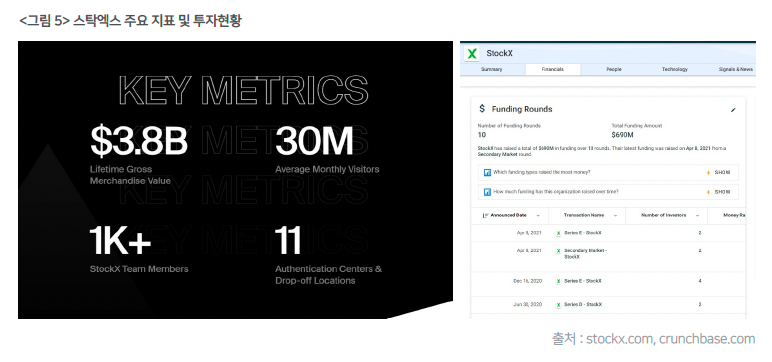Screen dimensions: 772x362
Task: Click the black Key Metrics image
Action: click(235, 180)
